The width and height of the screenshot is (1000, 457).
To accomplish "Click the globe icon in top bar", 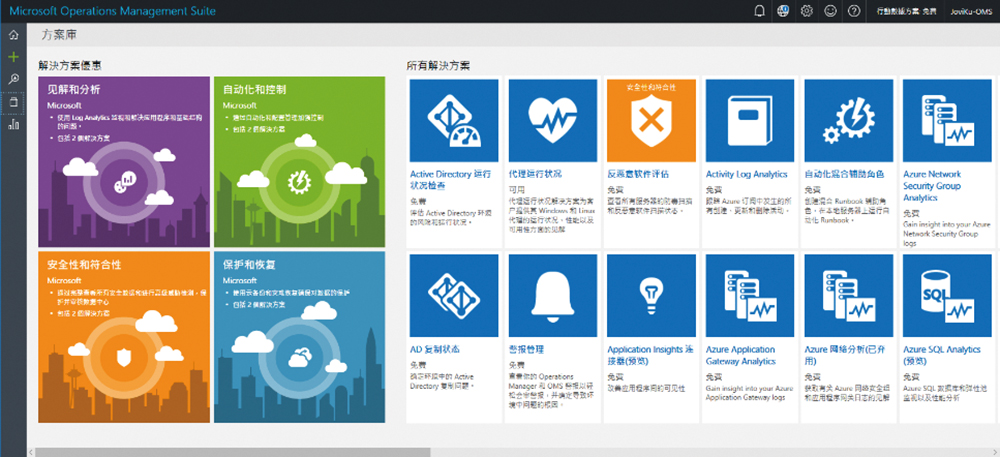I will pos(783,11).
